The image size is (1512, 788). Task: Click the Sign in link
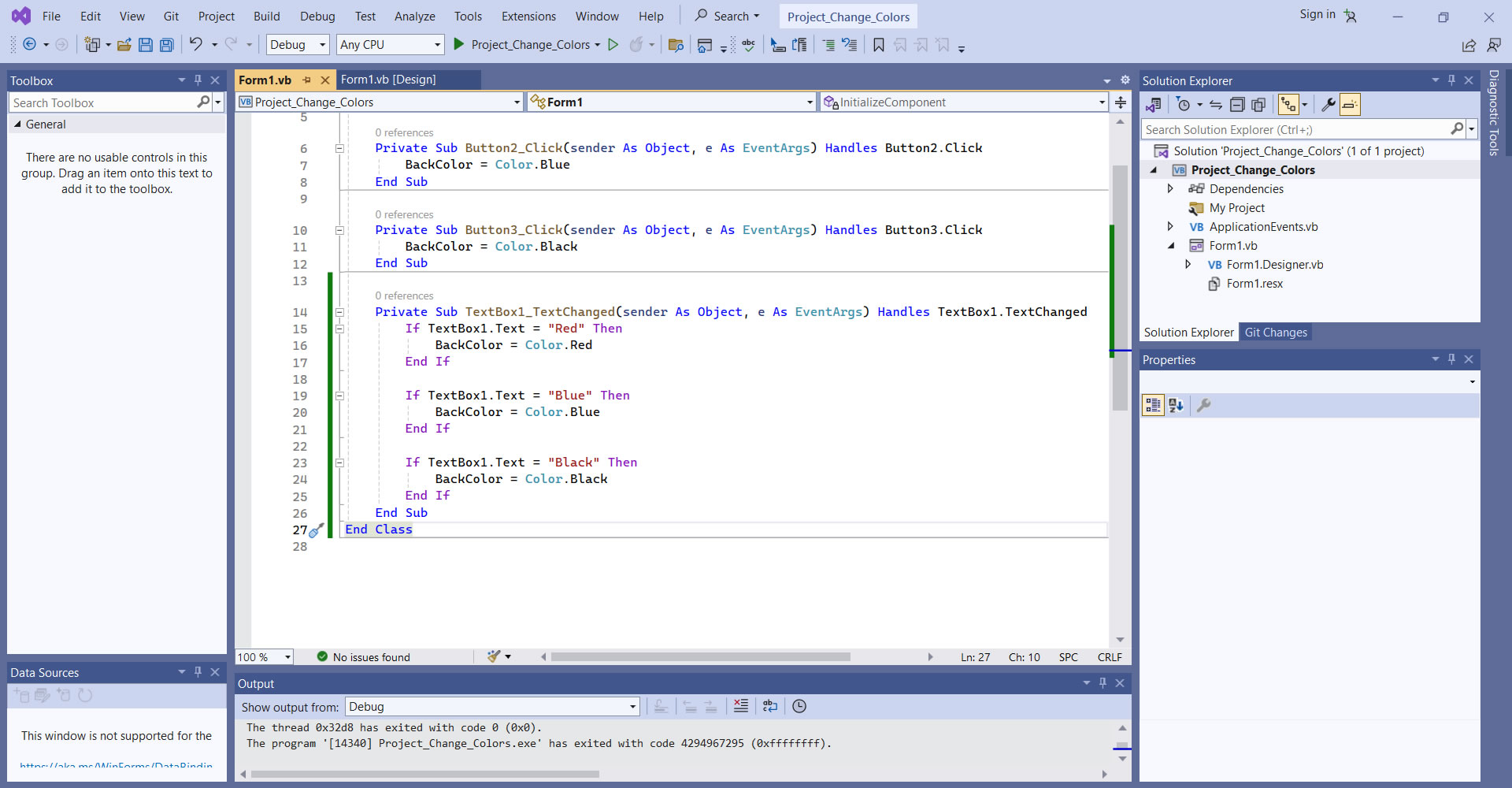point(1317,15)
